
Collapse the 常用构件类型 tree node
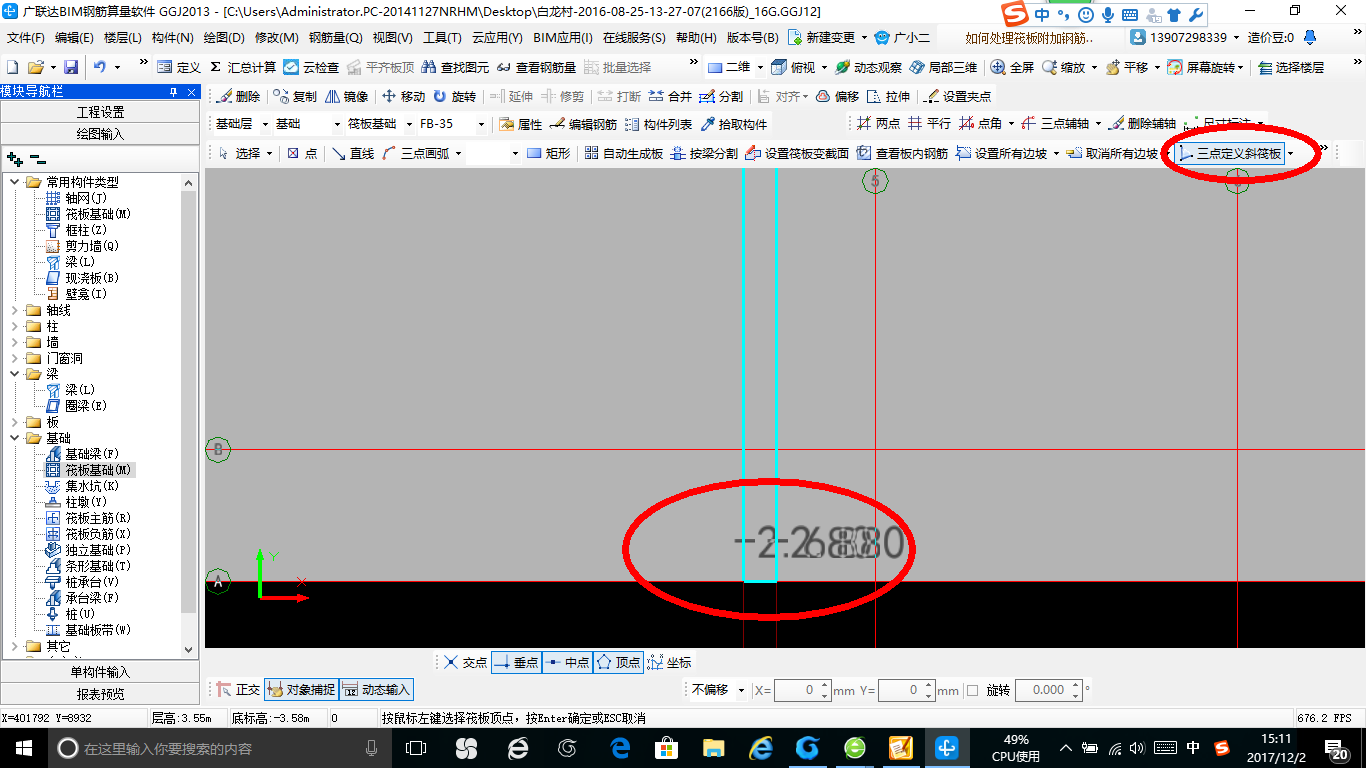tap(16, 182)
